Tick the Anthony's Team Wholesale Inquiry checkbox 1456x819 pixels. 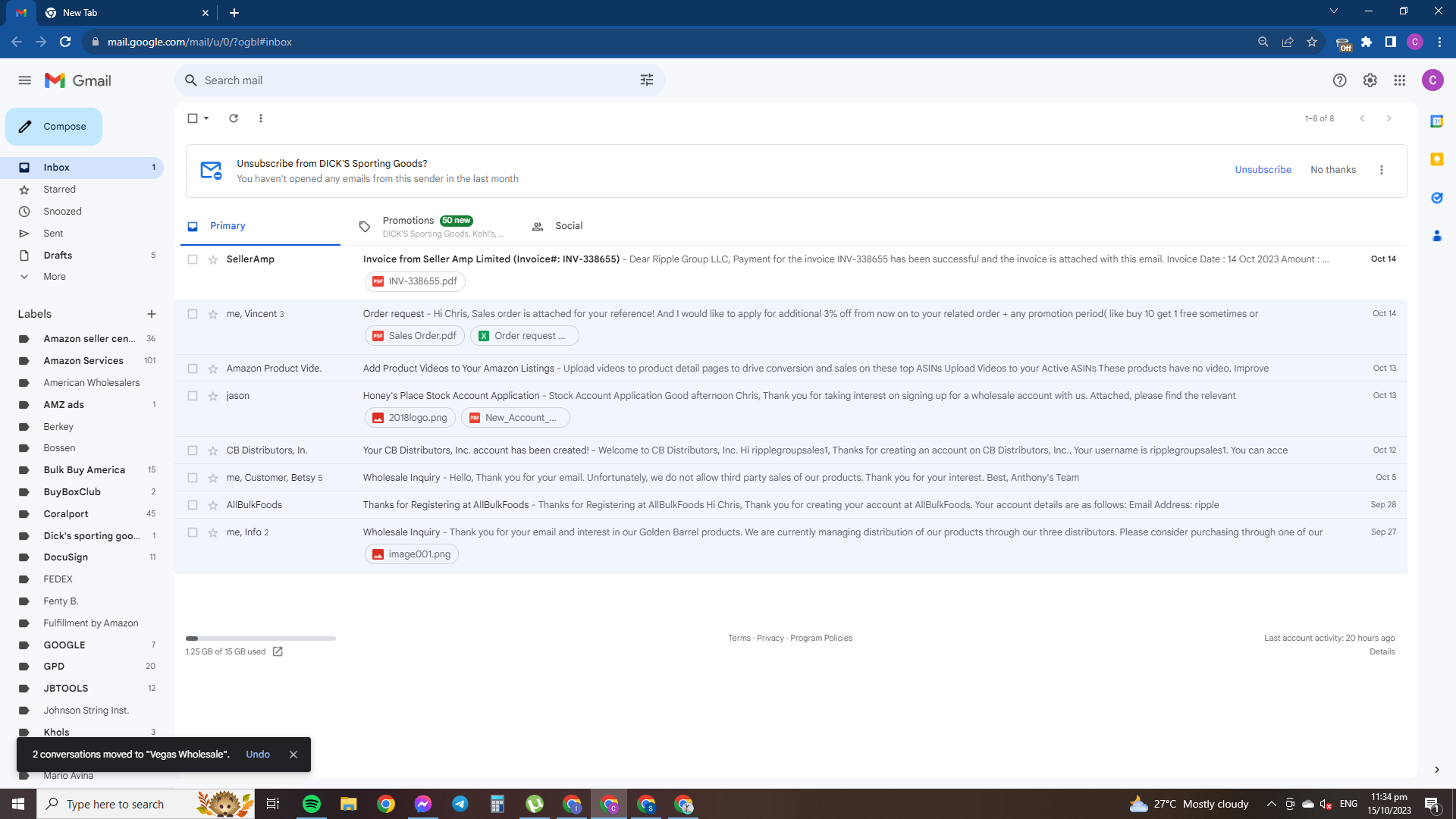click(x=193, y=479)
